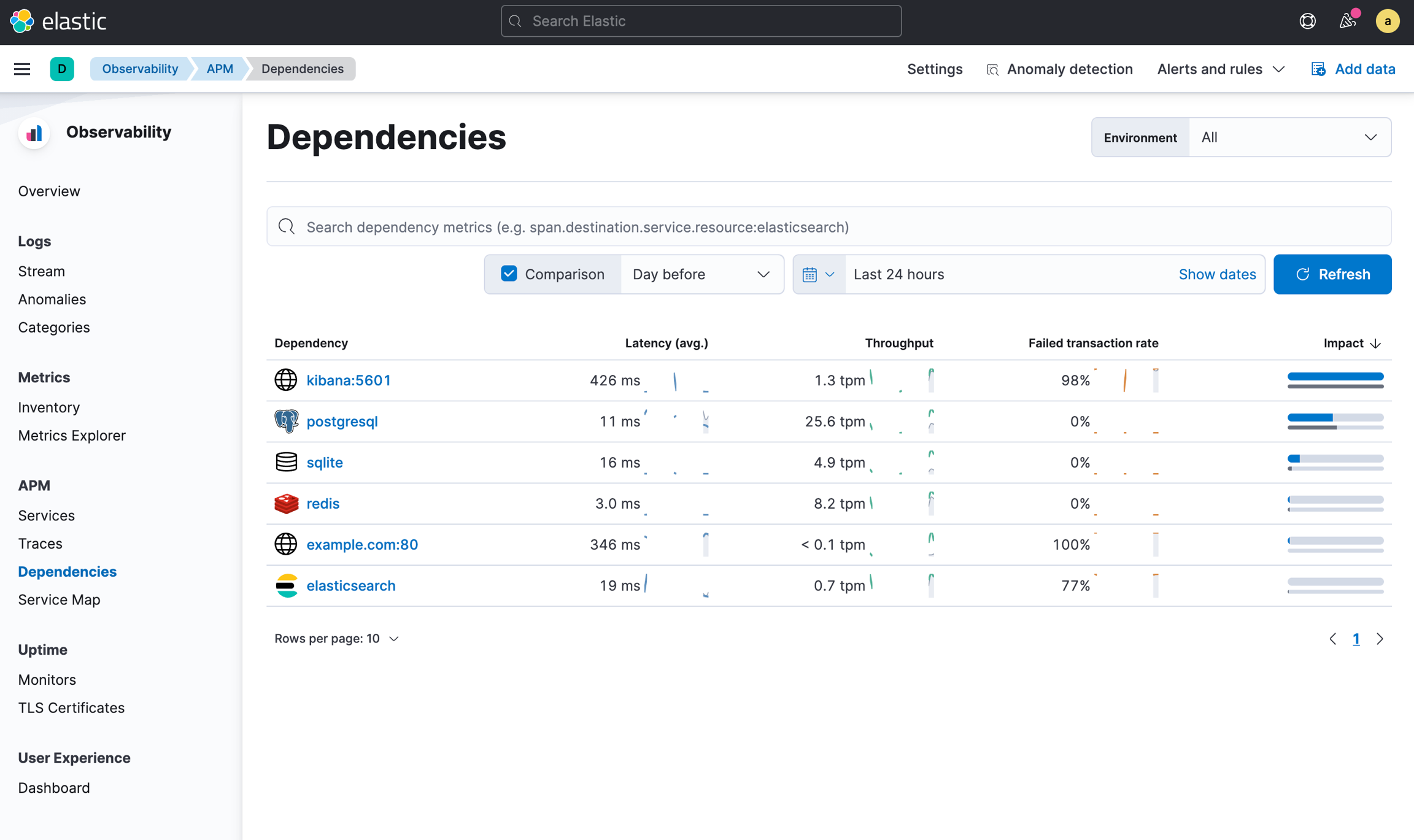Open the Environment All dropdown
The width and height of the screenshot is (1414, 840).
1289,137
